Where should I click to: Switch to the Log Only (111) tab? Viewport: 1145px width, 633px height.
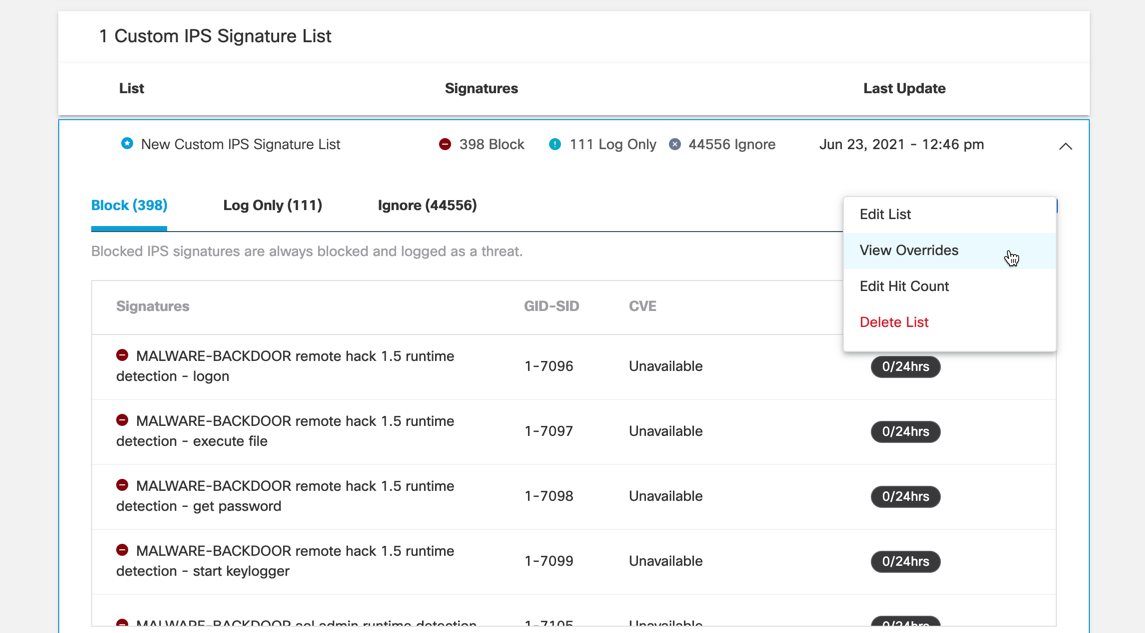[x=272, y=206]
